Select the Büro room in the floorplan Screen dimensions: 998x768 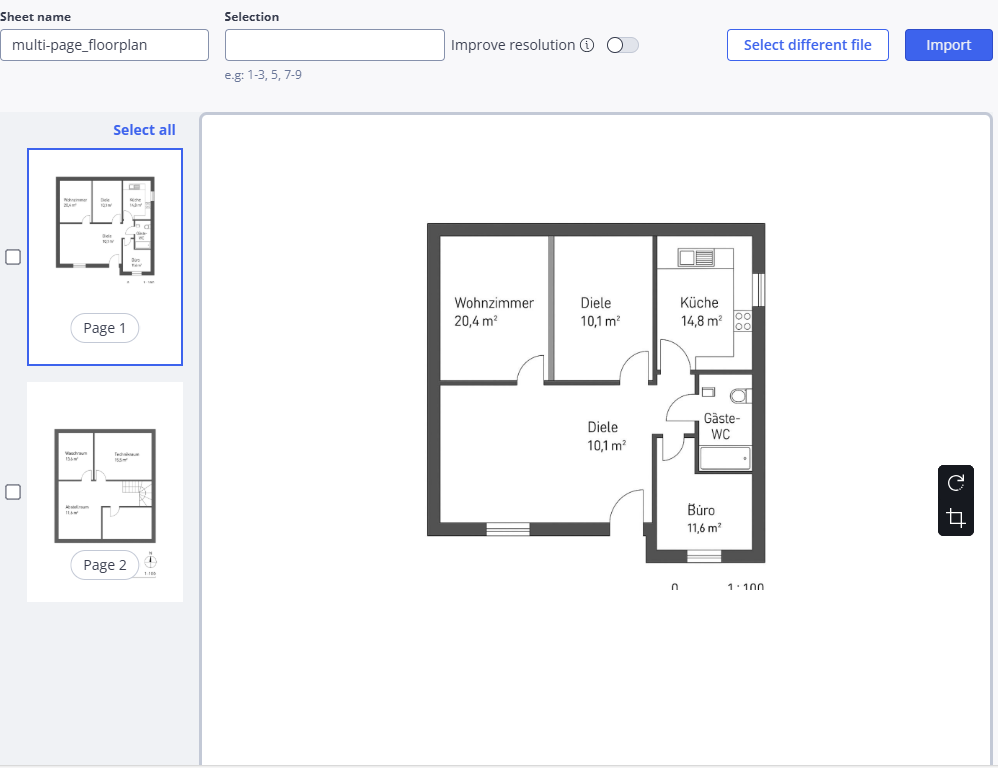click(703, 518)
